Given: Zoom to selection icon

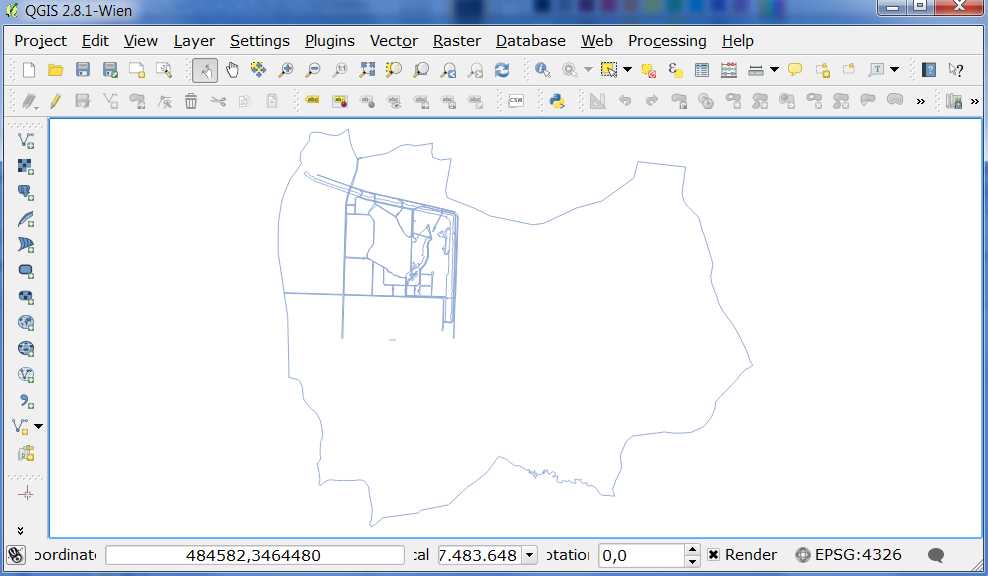Looking at the screenshot, I should point(394,70).
